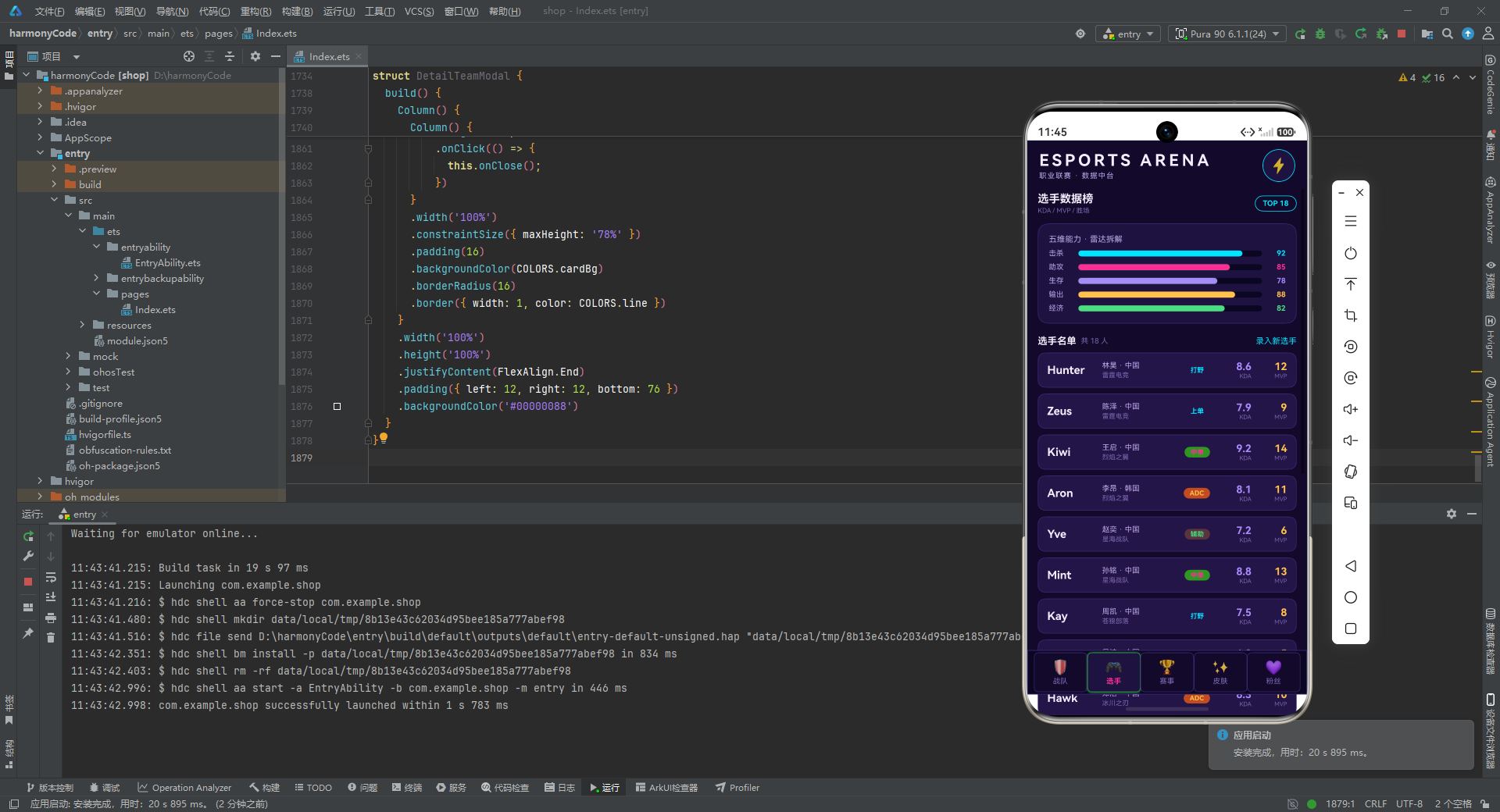This screenshot has width=1500, height=812.
Task: Tap the emulator recent-apps square button
Action: tap(1351, 629)
